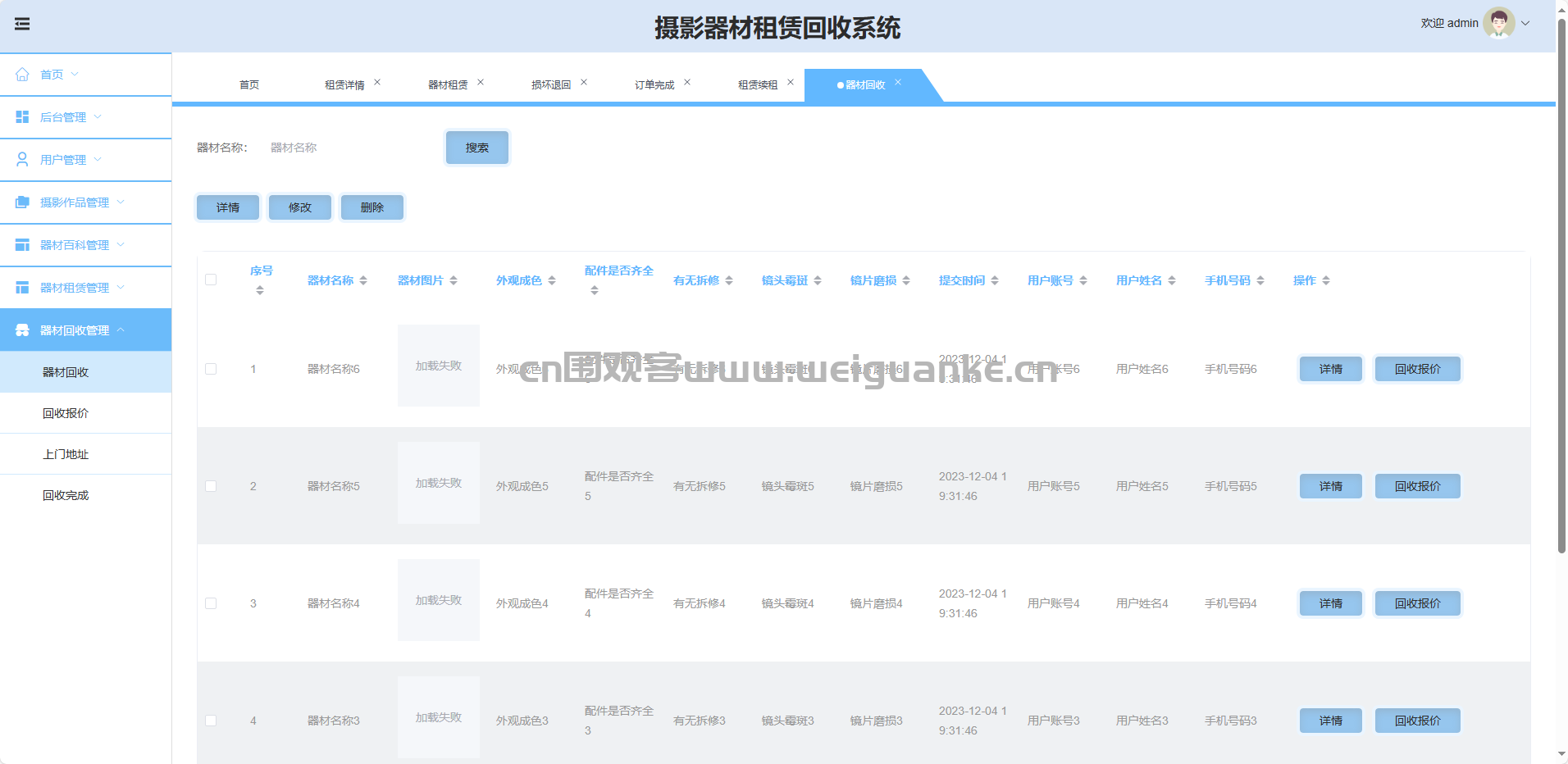Select the checkbox for 器材名称4 row

pyautogui.click(x=211, y=603)
